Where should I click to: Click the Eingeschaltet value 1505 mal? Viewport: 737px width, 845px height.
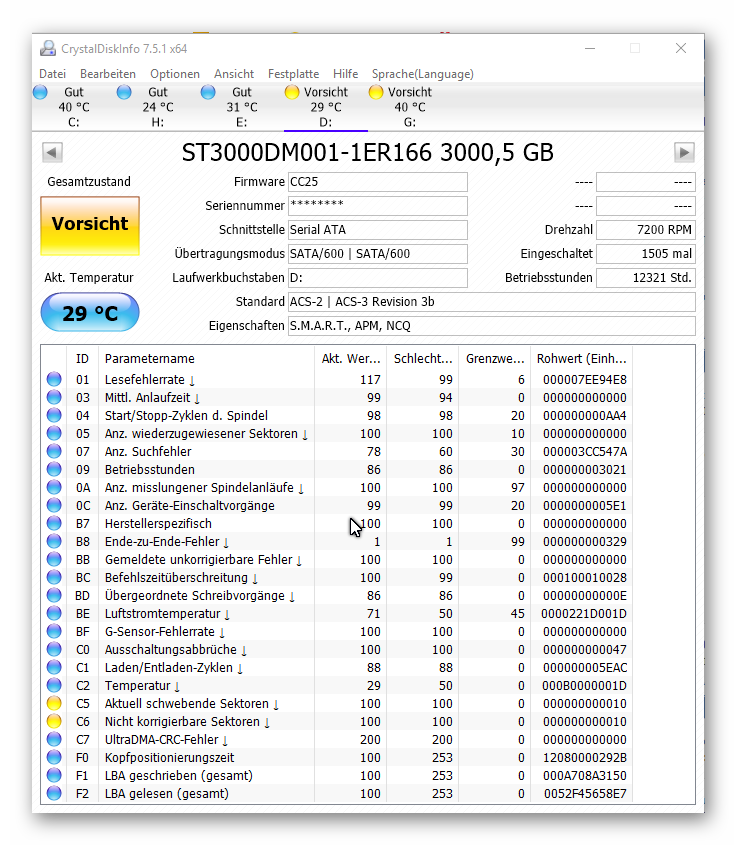coord(646,254)
